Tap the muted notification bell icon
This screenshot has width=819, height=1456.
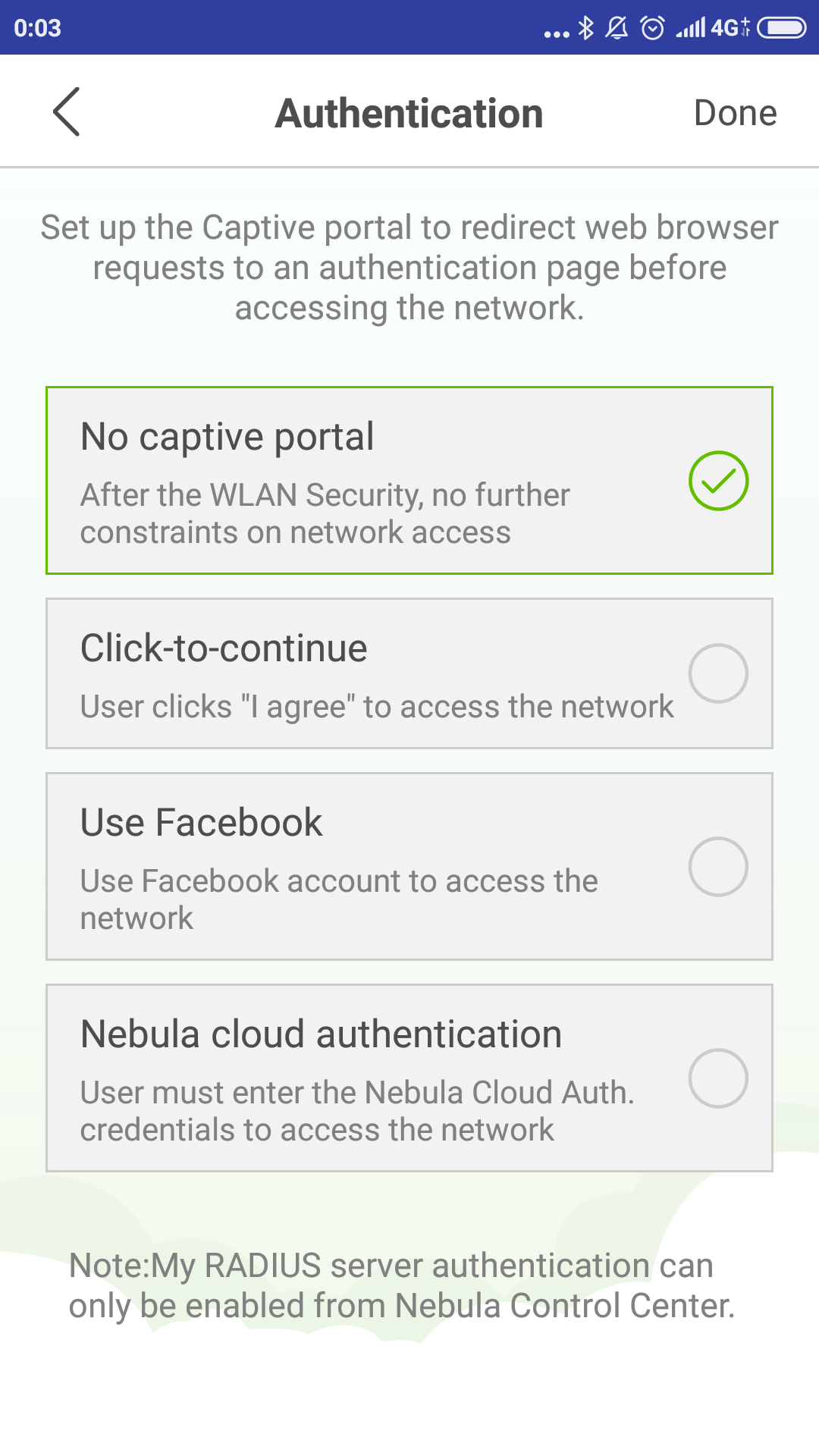[617, 28]
